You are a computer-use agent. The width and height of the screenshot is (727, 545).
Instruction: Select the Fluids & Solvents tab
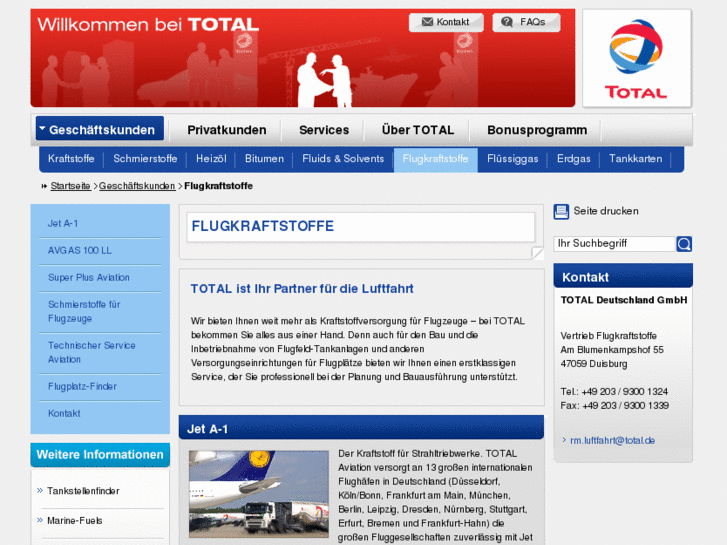(x=343, y=159)
